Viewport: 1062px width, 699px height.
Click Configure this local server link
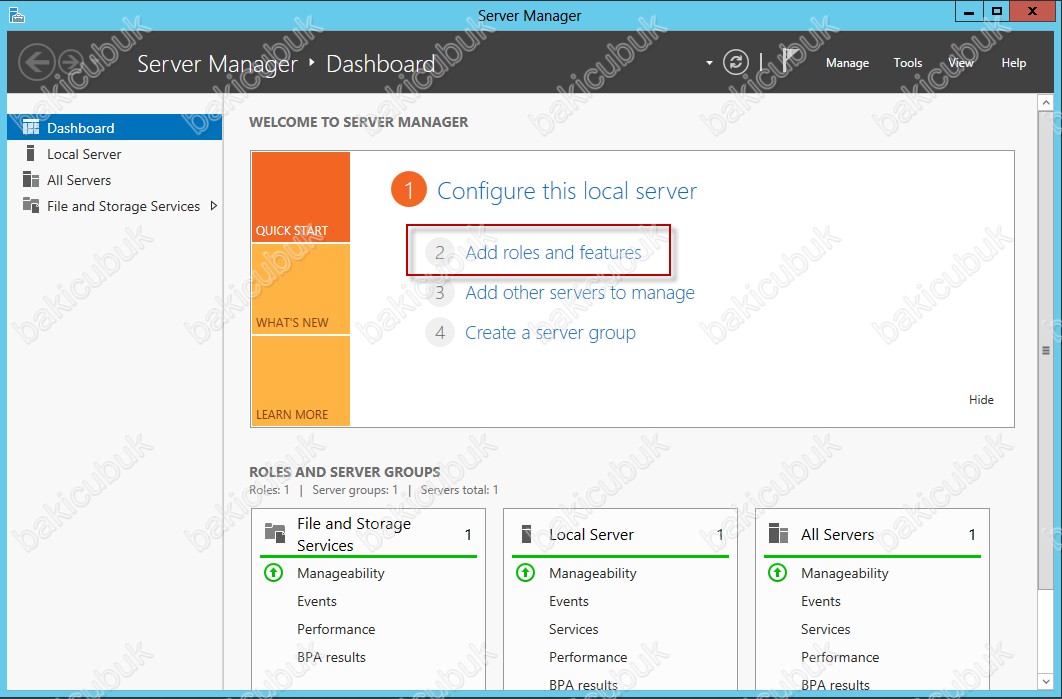(x=567, y=191)
